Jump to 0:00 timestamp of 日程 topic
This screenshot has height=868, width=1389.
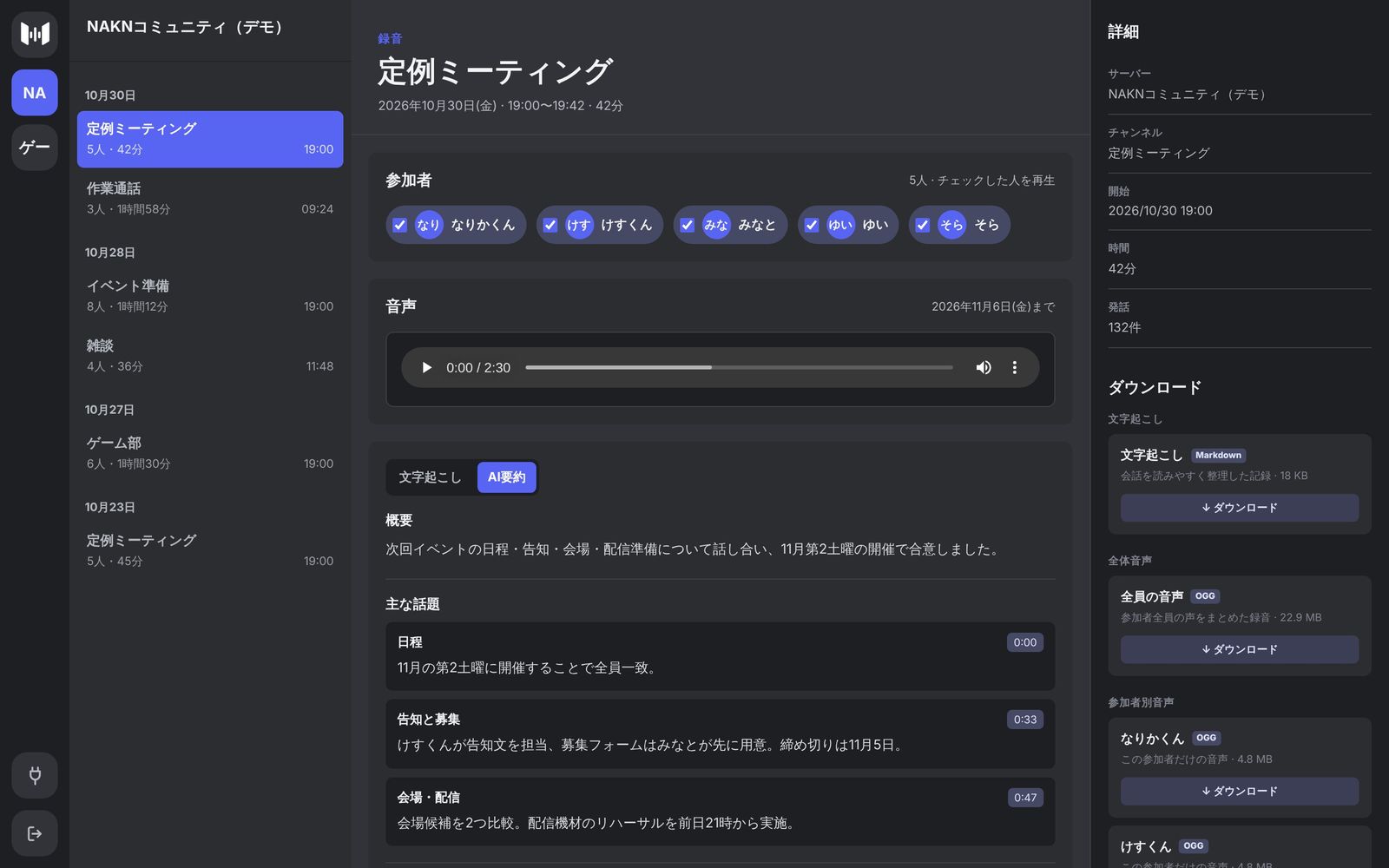[1025, 642]
